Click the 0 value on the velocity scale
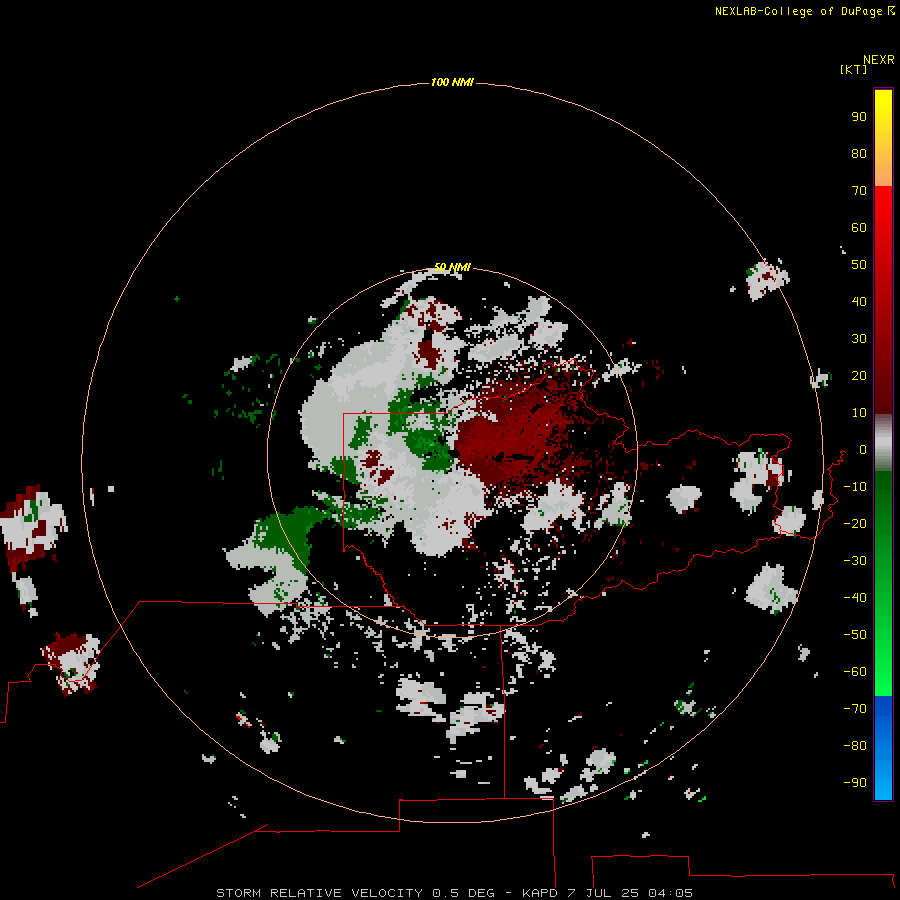The image size is (900, 900). click(862, 449)
